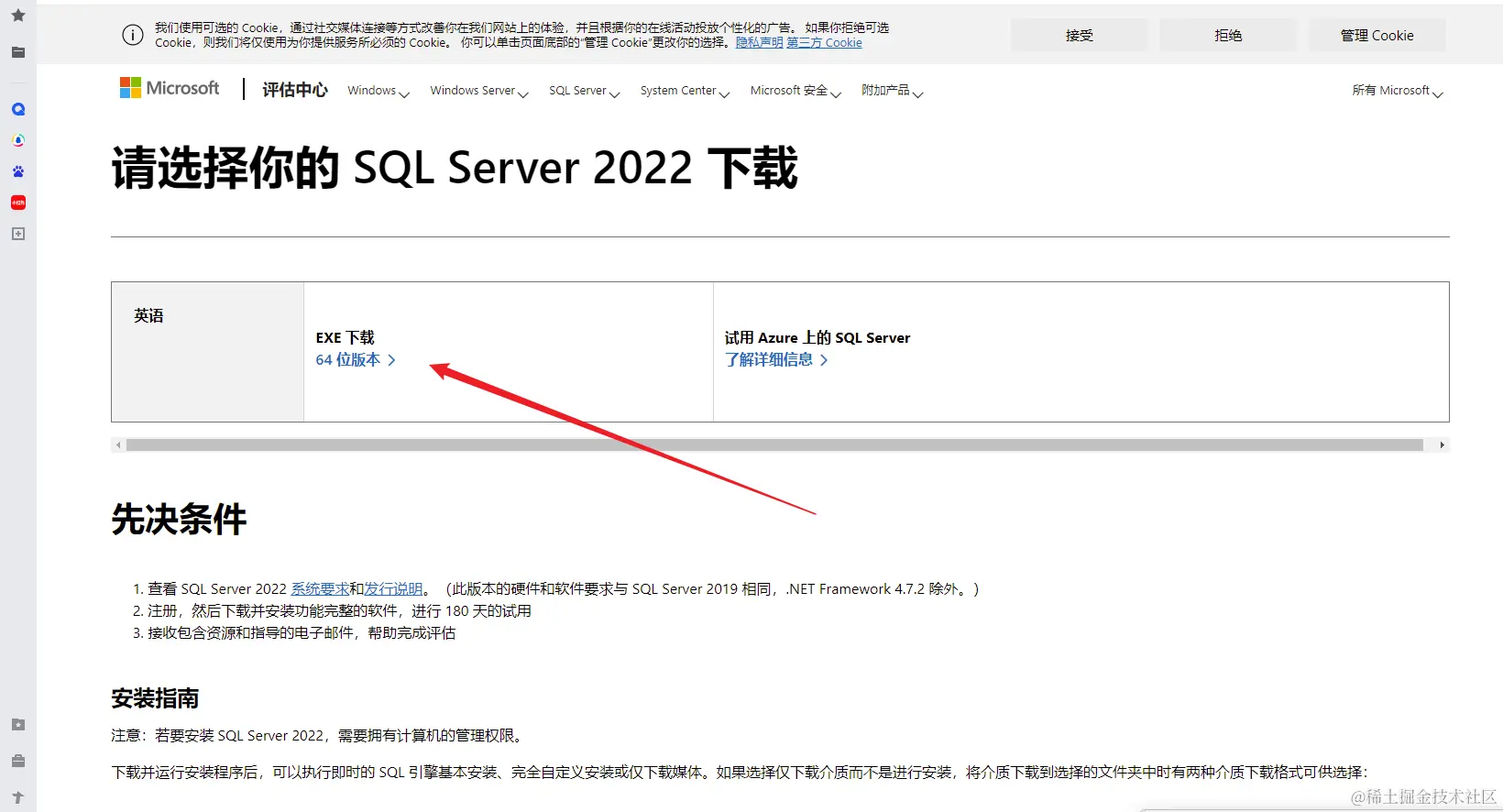Open the toolbox briefcase sidebar icon
The width and height of the screenshot is (1503, 812).
[17, 762]
